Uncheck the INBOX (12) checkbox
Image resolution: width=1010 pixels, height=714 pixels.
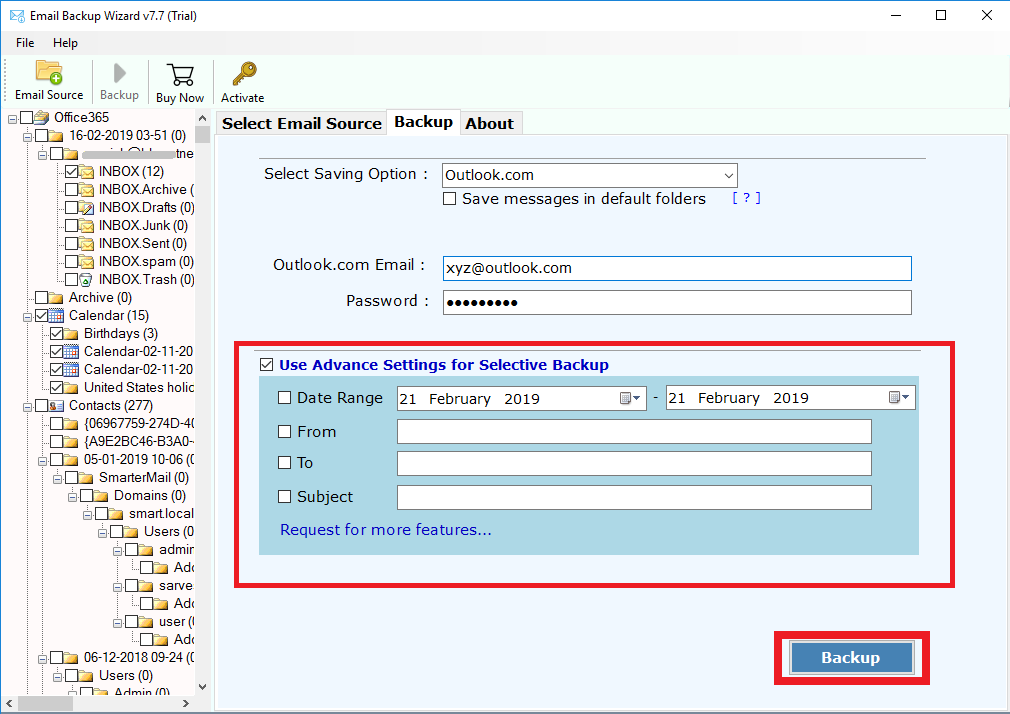point(71,171)
